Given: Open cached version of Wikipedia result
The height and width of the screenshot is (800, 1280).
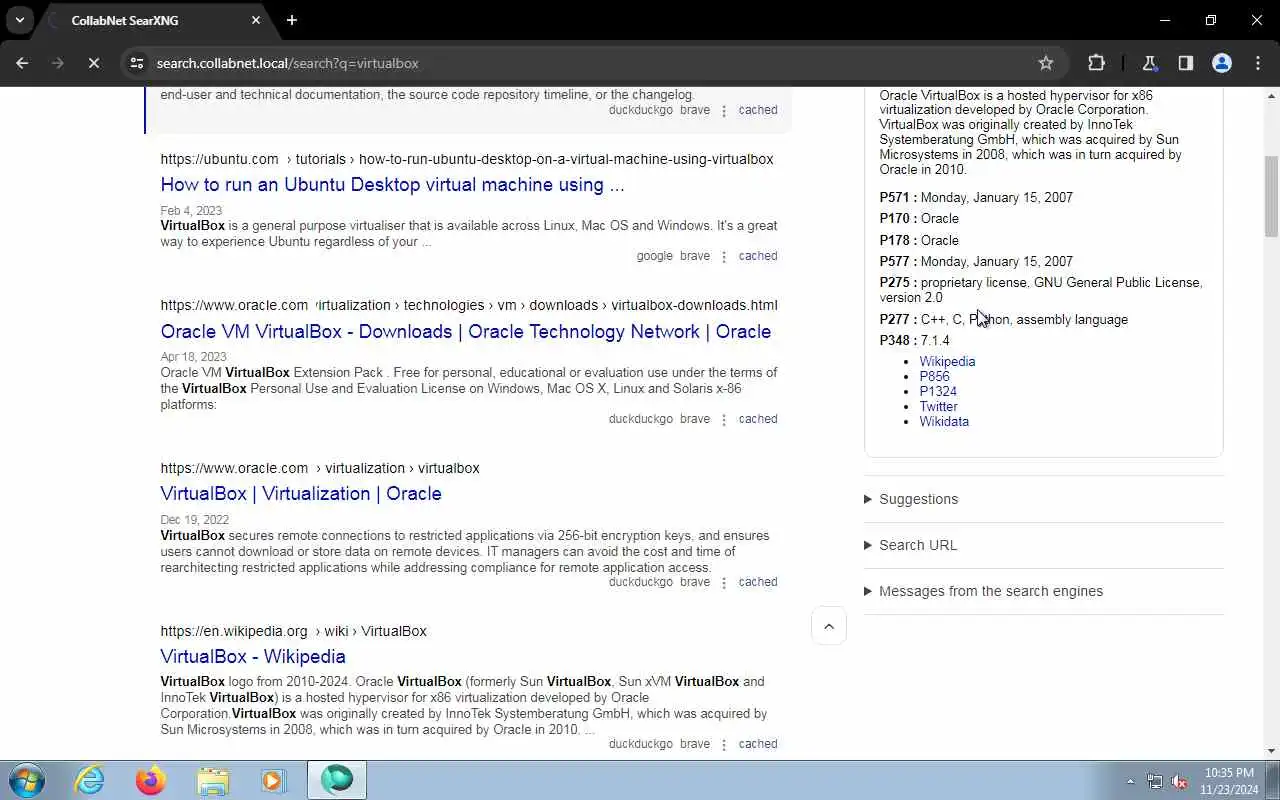Looking at the screenshot, I should [758, 744].
